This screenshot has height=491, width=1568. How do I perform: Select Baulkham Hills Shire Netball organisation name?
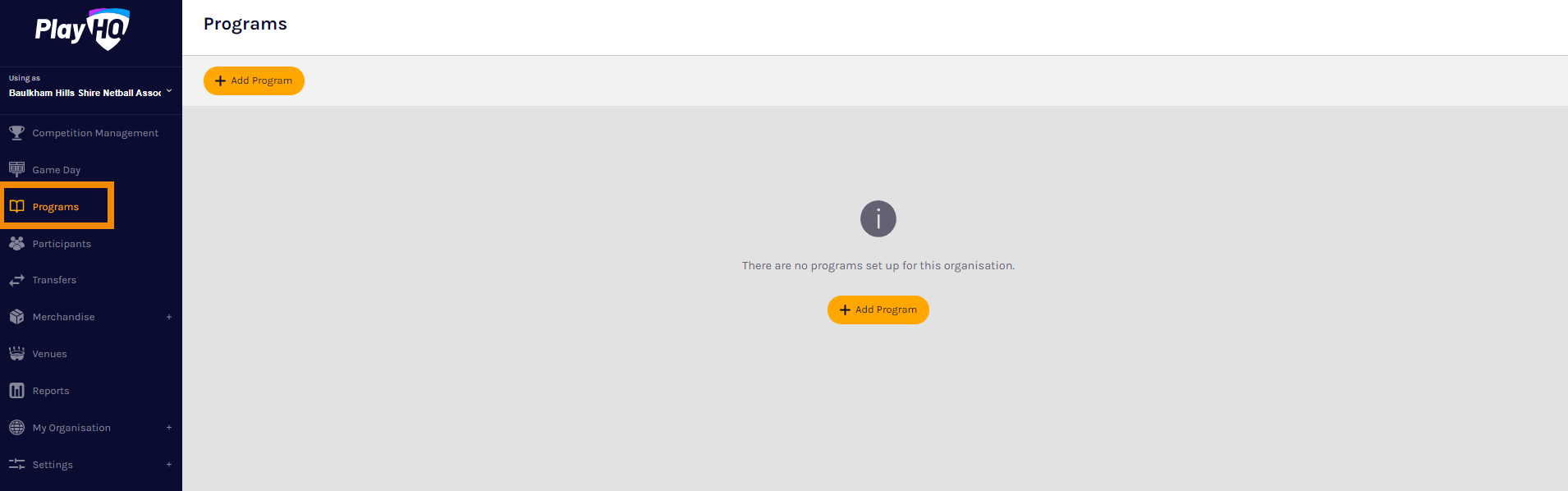[x=85, y=93]
